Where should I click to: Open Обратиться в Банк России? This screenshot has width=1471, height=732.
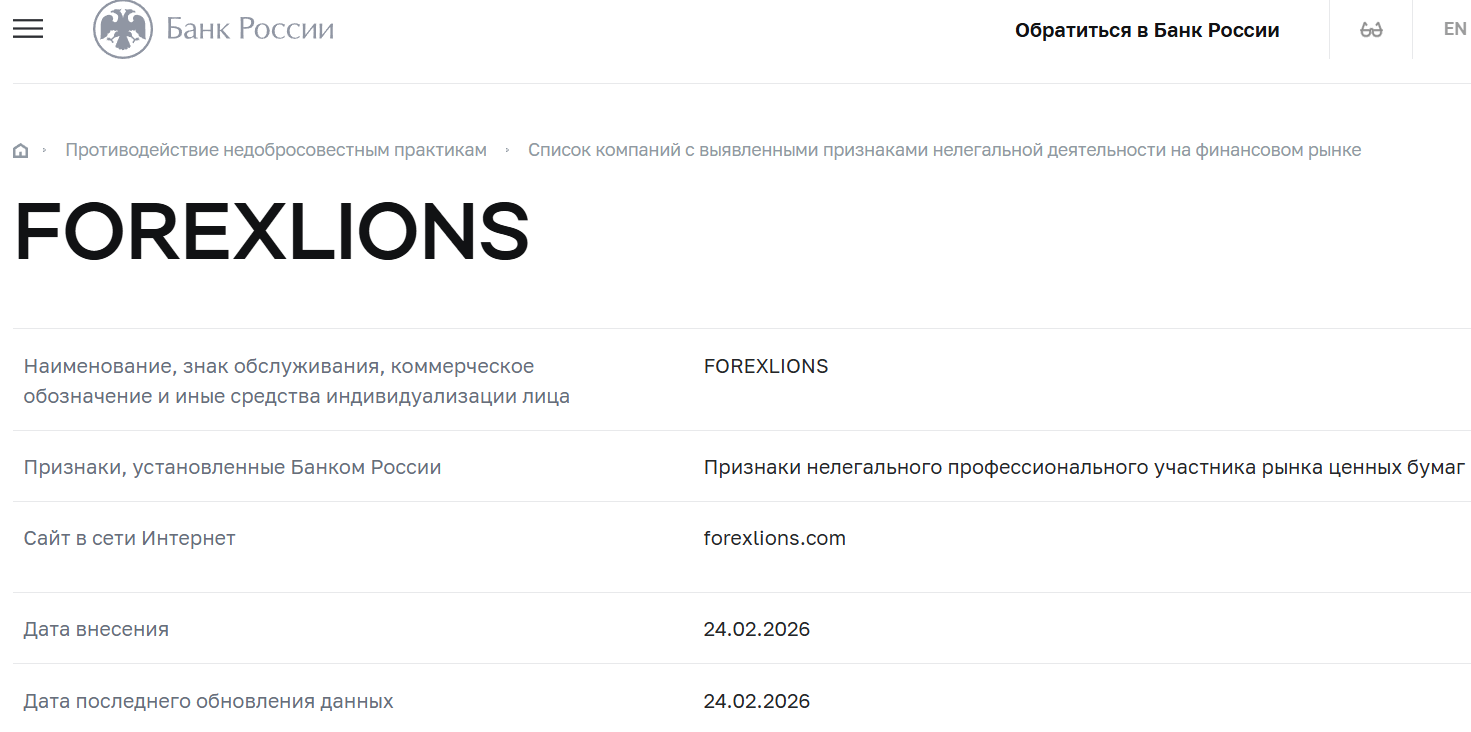1147,29
